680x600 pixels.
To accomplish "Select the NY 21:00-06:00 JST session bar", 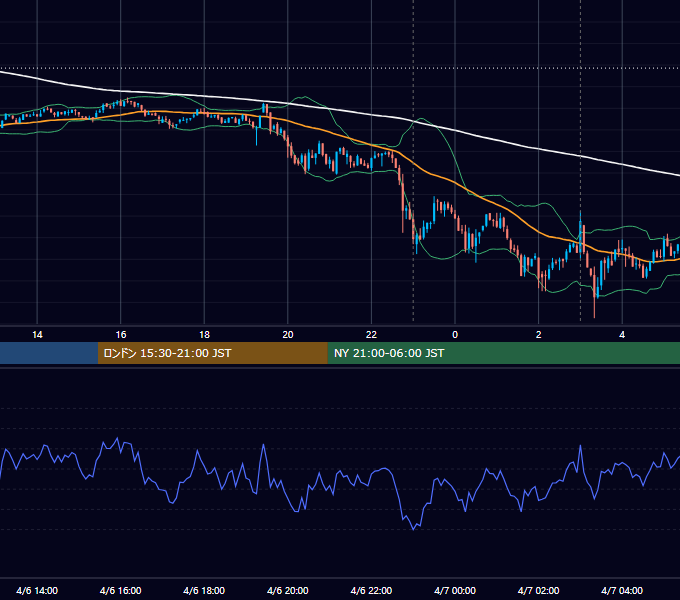I will [x=503, y=353].
